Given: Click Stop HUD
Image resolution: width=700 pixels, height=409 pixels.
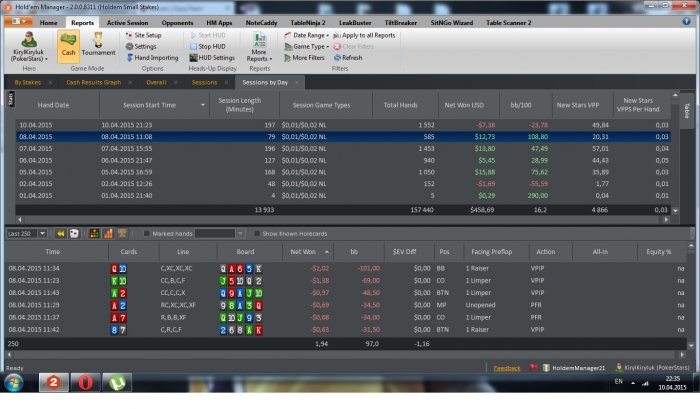Looking at the screenshot, I should 208,46.
